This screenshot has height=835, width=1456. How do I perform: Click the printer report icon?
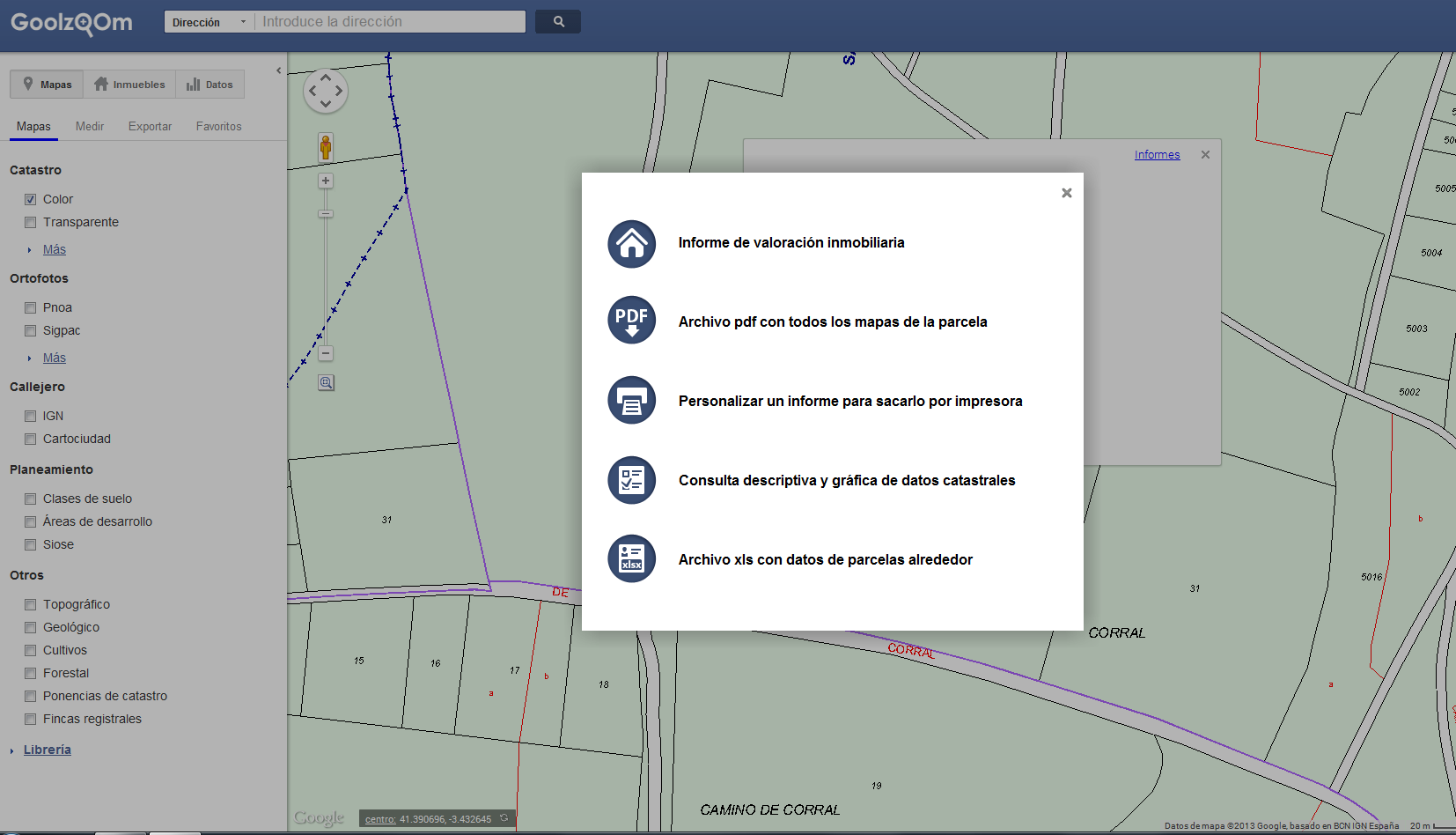631,400
